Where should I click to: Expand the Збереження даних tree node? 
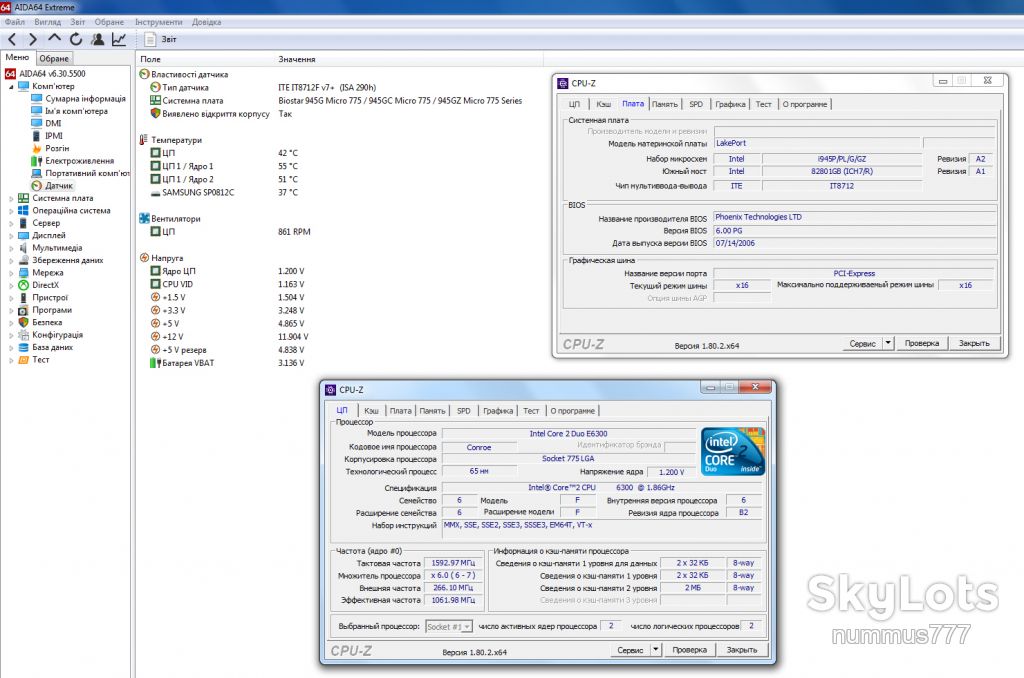pyautogui.click(x=11, y=261)
